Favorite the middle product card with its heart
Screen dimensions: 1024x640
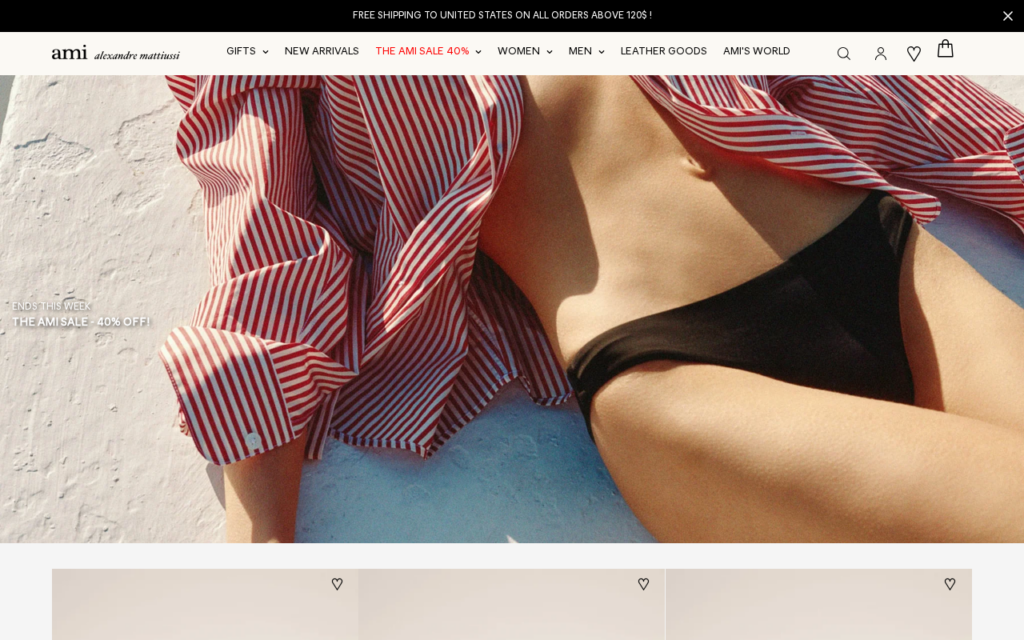point(643,584)
